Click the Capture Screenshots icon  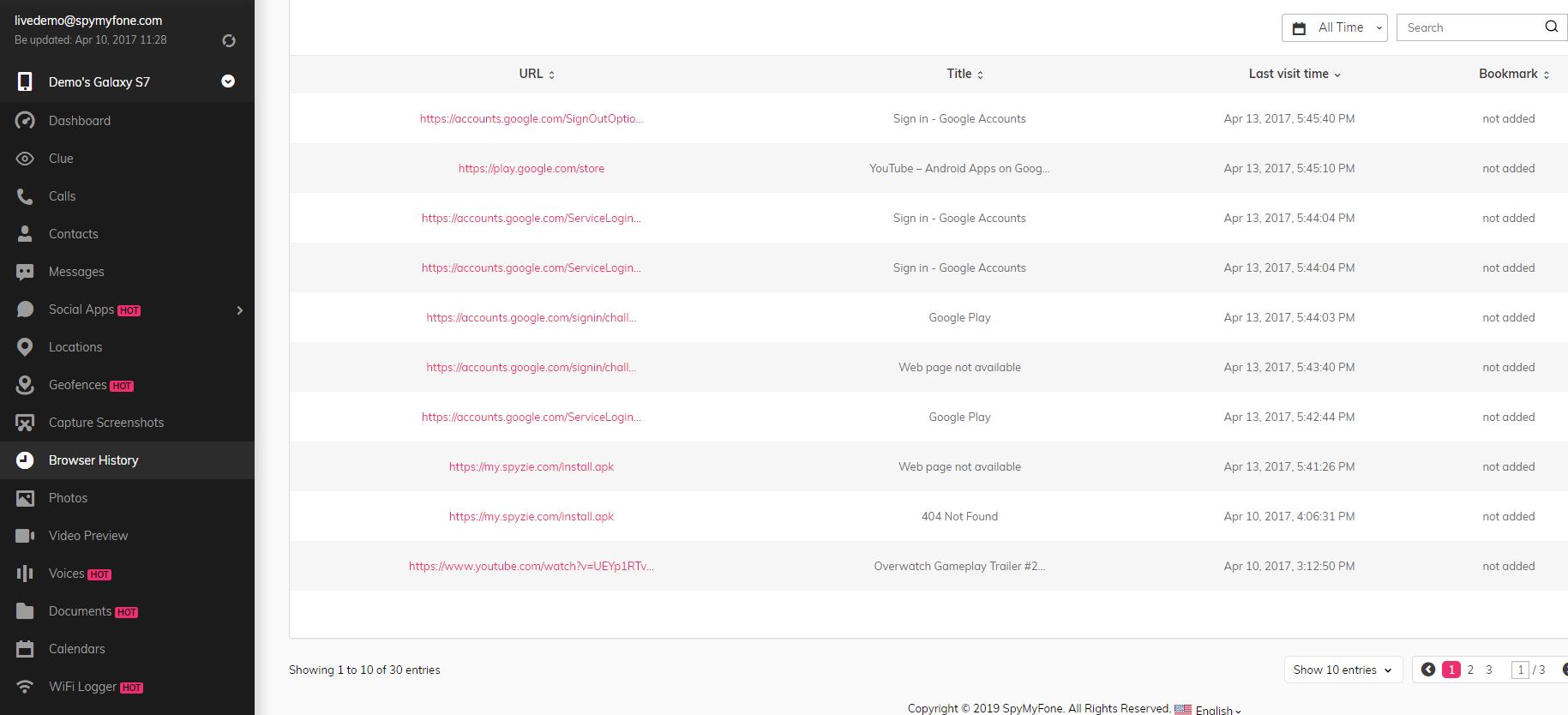click(x=25, y=423)
